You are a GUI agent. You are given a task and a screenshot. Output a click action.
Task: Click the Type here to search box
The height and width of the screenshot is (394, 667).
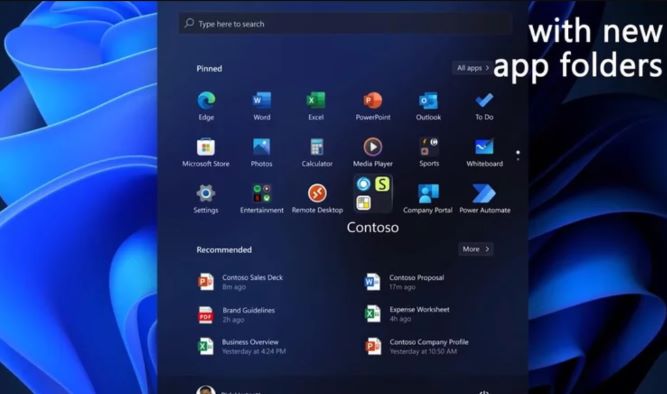[x=345, y=24]
